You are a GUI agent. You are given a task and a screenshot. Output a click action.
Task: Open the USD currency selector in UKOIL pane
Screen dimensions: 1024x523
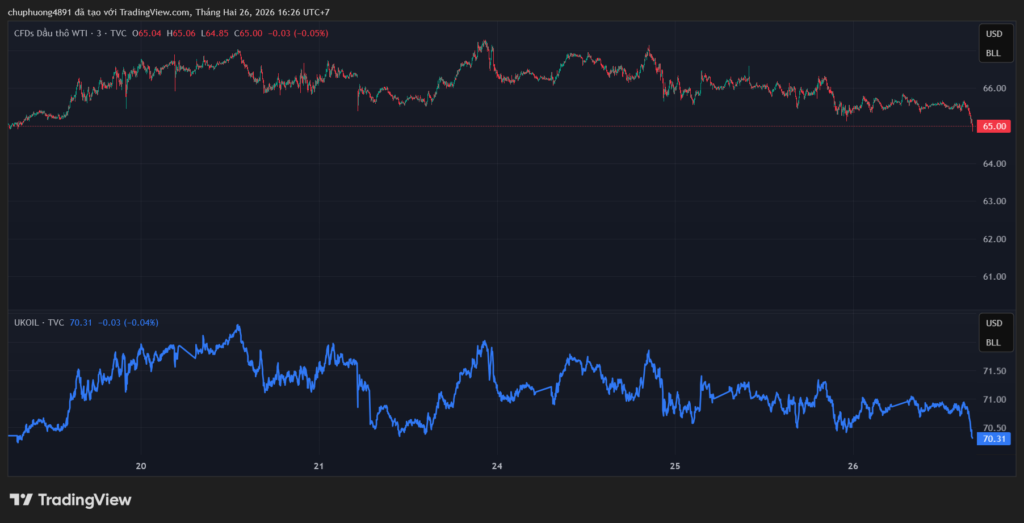click(x=993, y=323)
